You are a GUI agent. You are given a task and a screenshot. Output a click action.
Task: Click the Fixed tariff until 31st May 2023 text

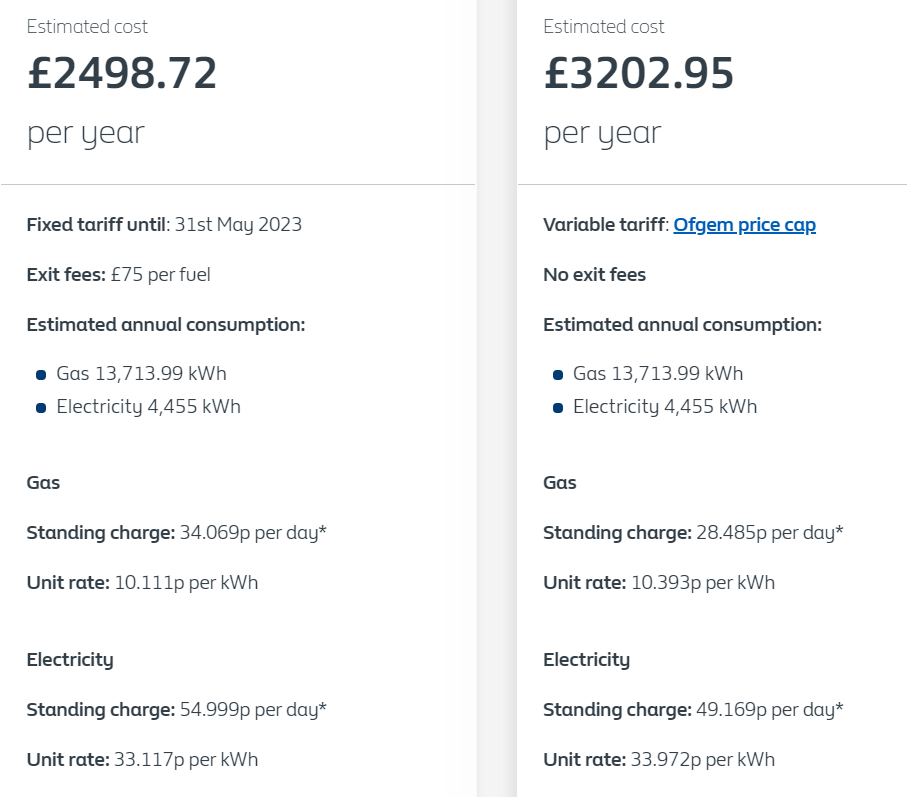pos(164,225)
